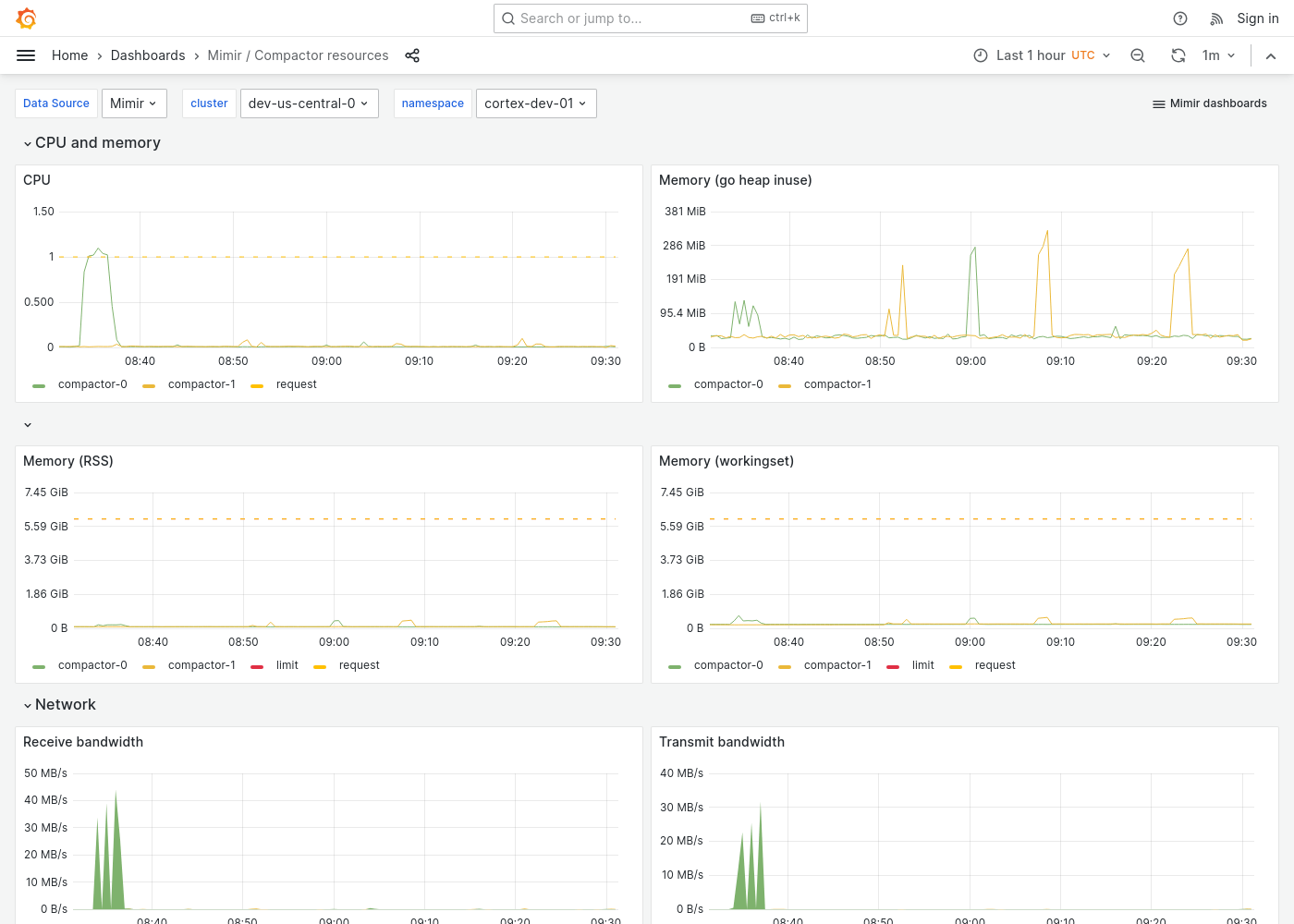1294x924 pixels.
Task: Click the share dashboard icon
Action: tap(412, 55)
